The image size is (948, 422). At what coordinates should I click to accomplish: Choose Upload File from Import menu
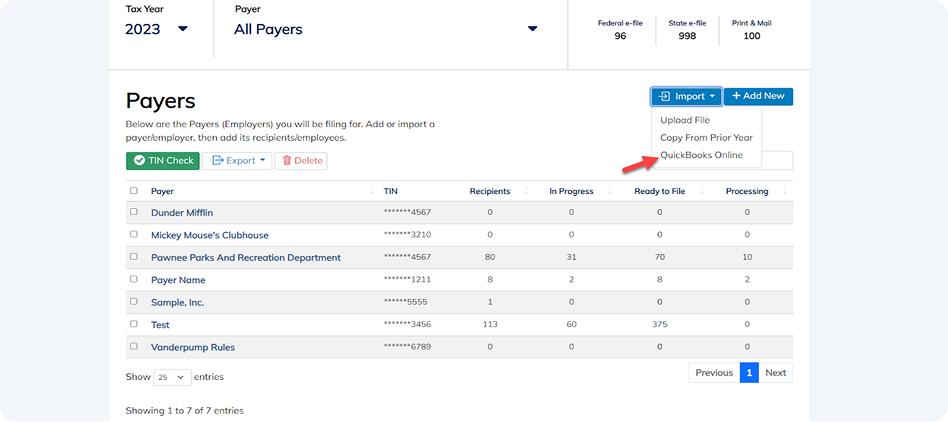pos(685,120)
